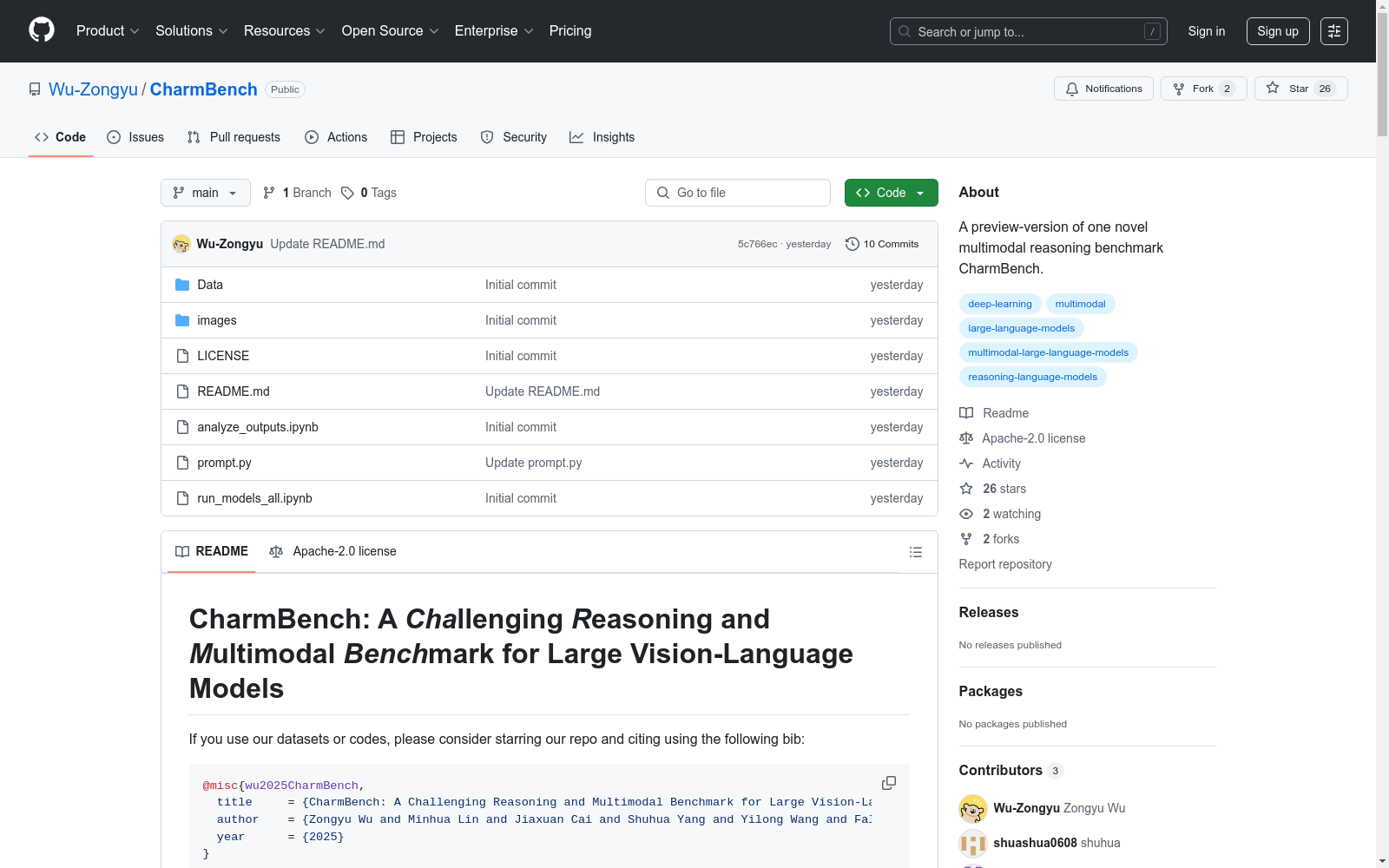Viewport: 1389px width, 868px height.
Task: Open the CharmBench repository name link
Action: pos(203,89)
